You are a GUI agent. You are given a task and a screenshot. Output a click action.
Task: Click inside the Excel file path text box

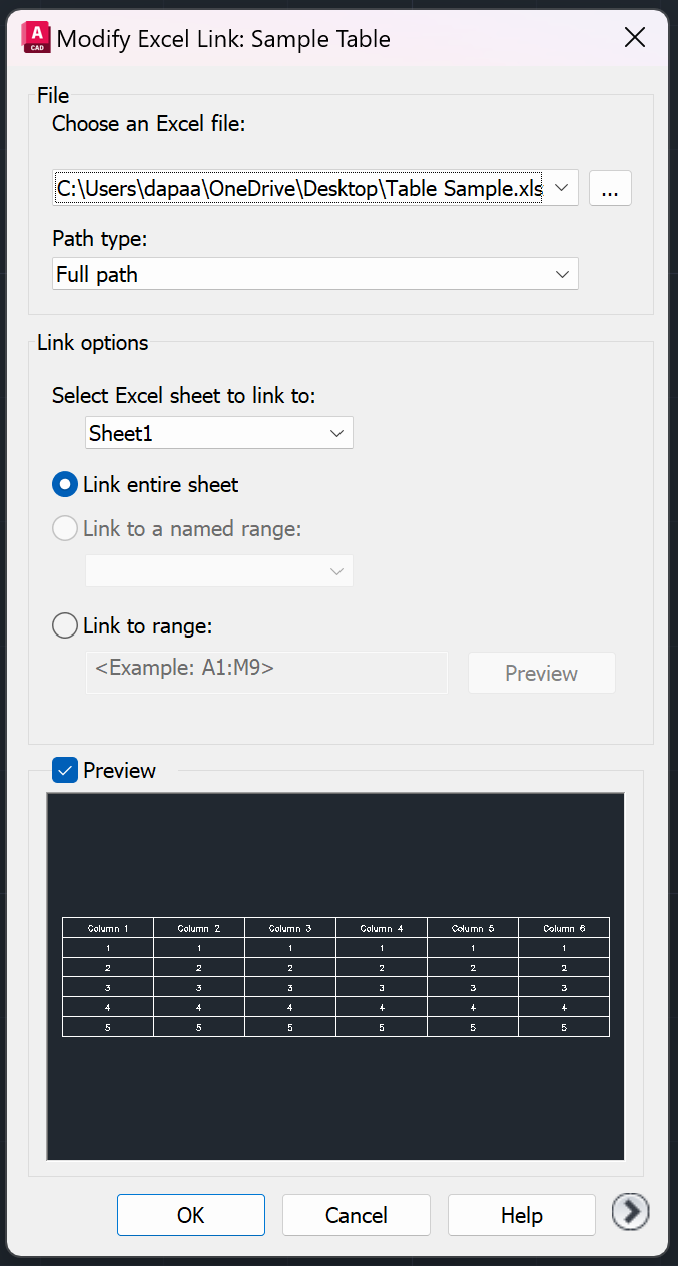pyautogui.click(x=298, y=188)
